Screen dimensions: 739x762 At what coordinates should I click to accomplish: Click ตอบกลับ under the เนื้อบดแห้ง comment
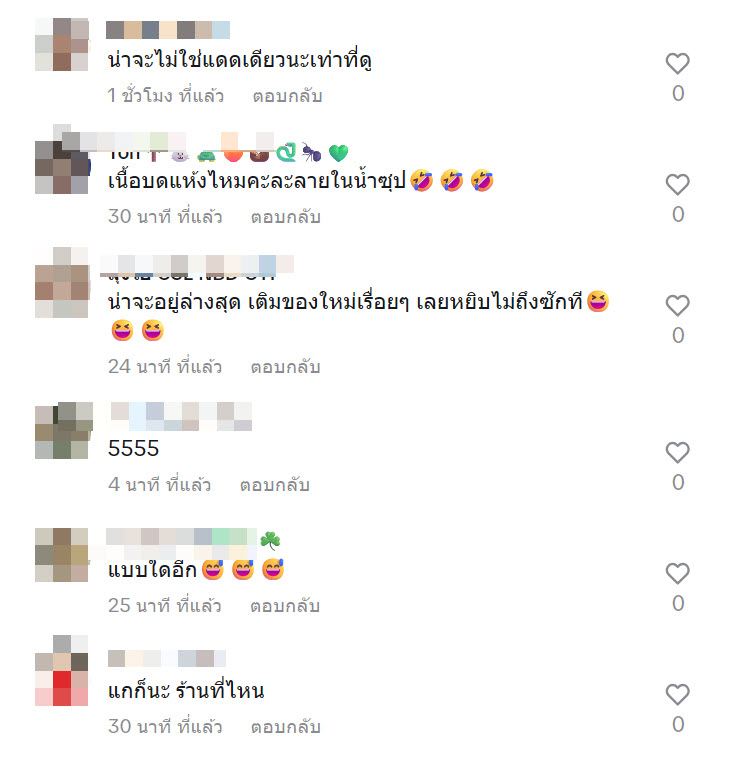tap(286, 216)
